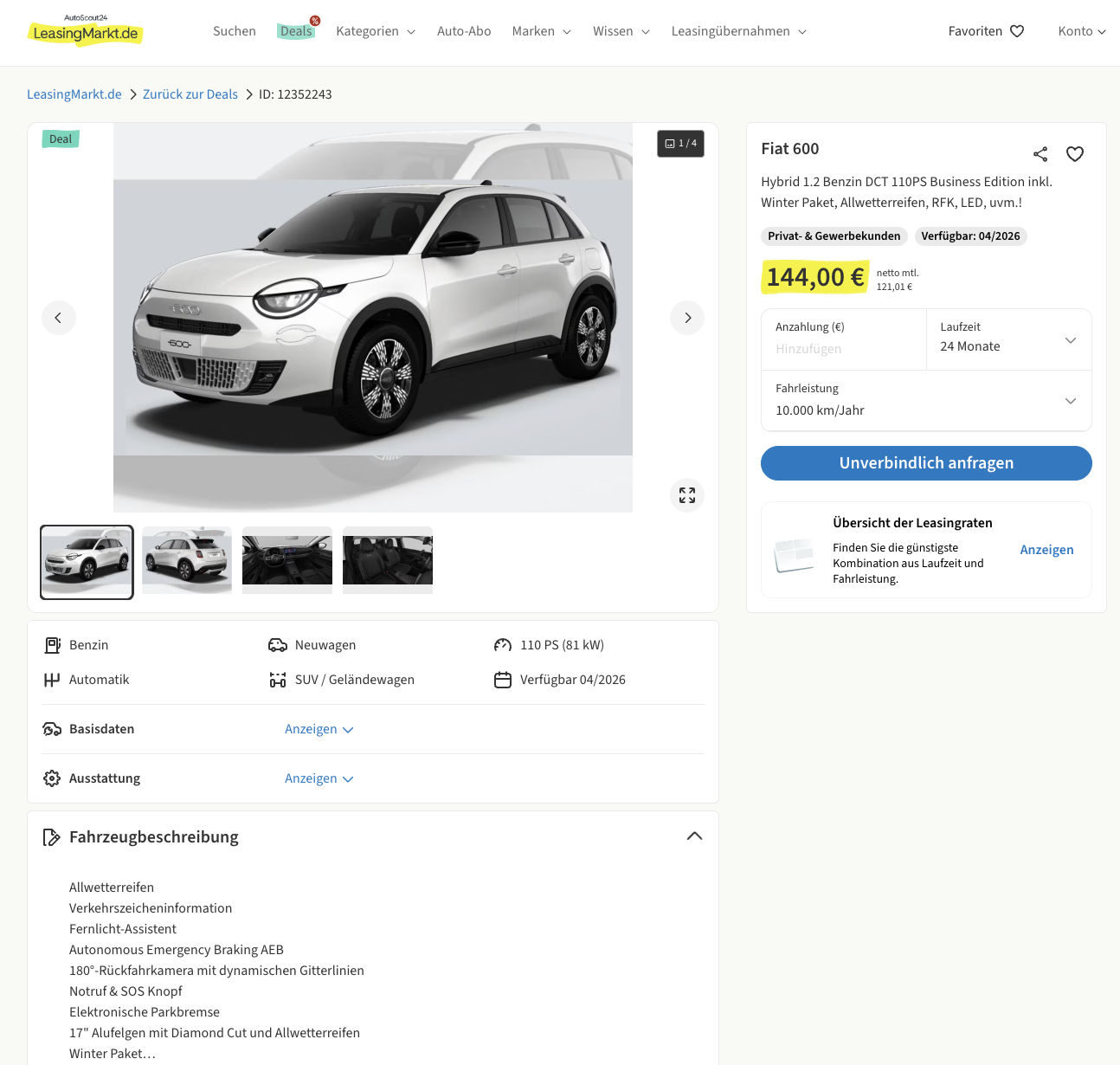The height and width of the screenshot is (1065, 1120).
Task: Expand the Ausstattung section via Anzeigen
Action: pyautogui.click(x=319, y=778)
